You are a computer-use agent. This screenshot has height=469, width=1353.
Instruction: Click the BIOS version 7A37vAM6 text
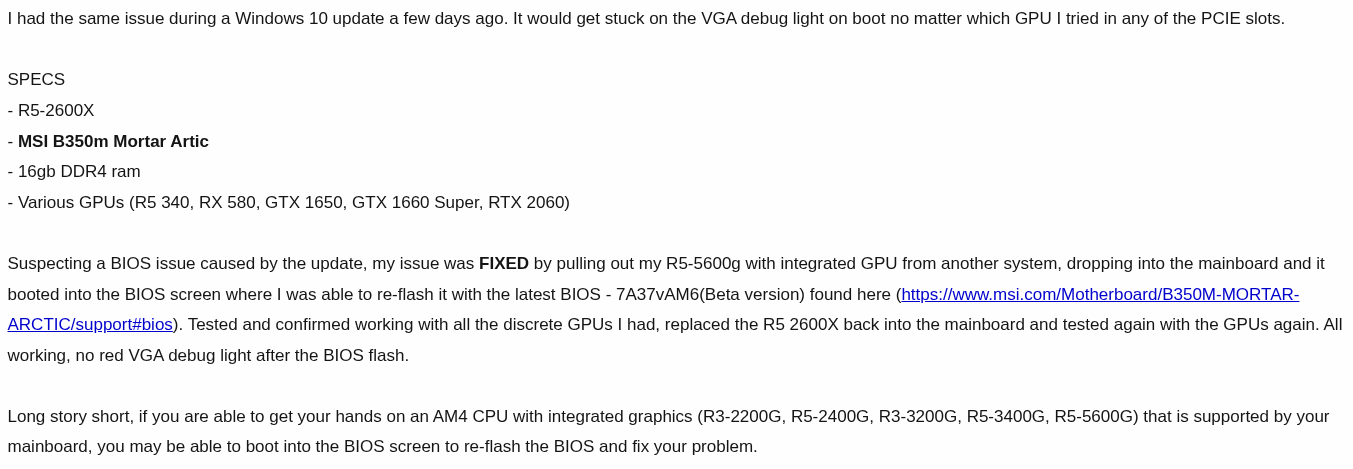pos(657,295)
